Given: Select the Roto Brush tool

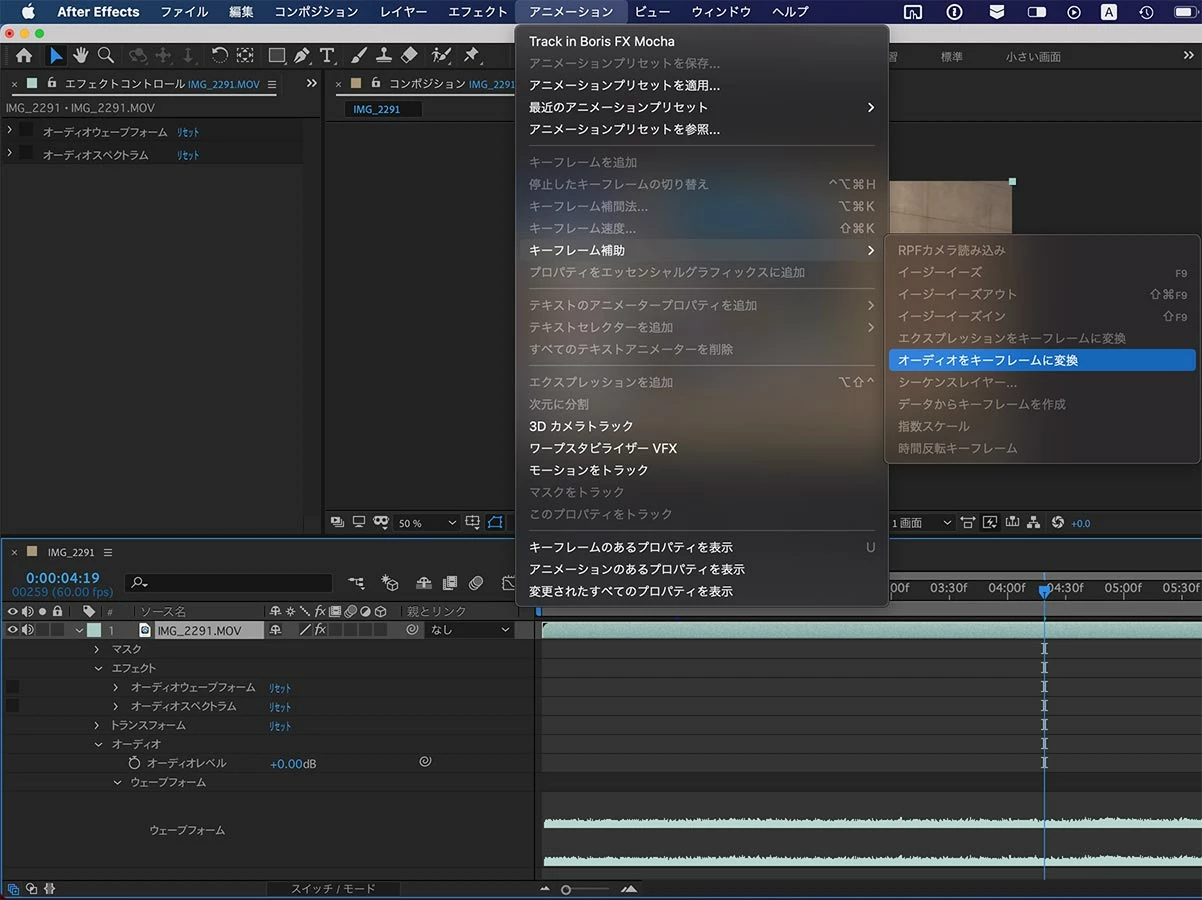Looking at the screenshot, I should coord(441,56).
